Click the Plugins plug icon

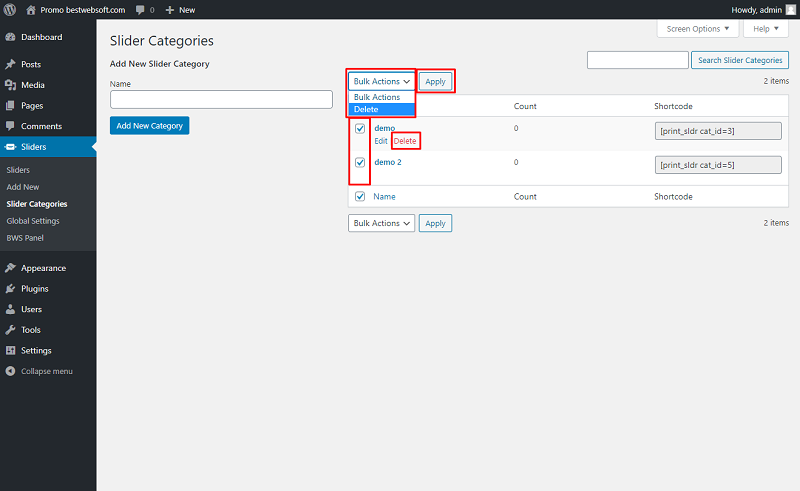10,289
